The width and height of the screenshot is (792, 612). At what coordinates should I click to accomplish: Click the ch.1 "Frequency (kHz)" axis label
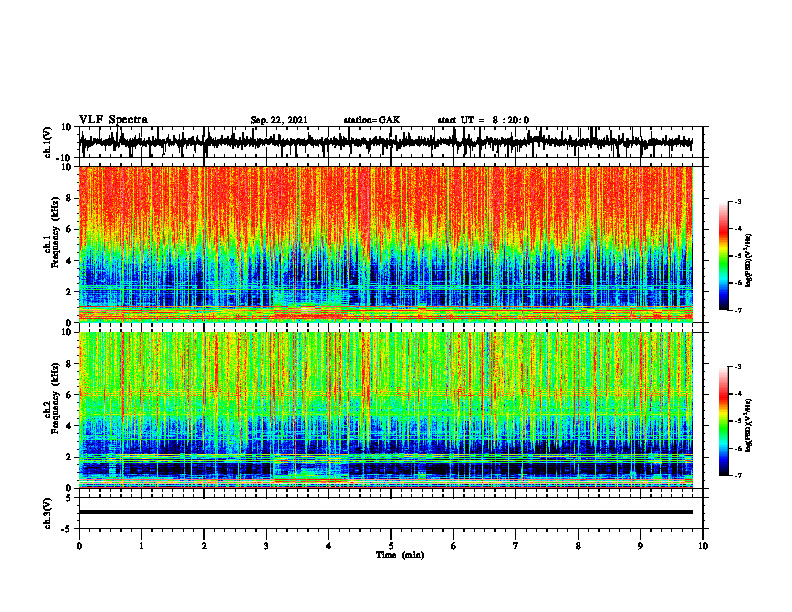[x=55, y=232]
